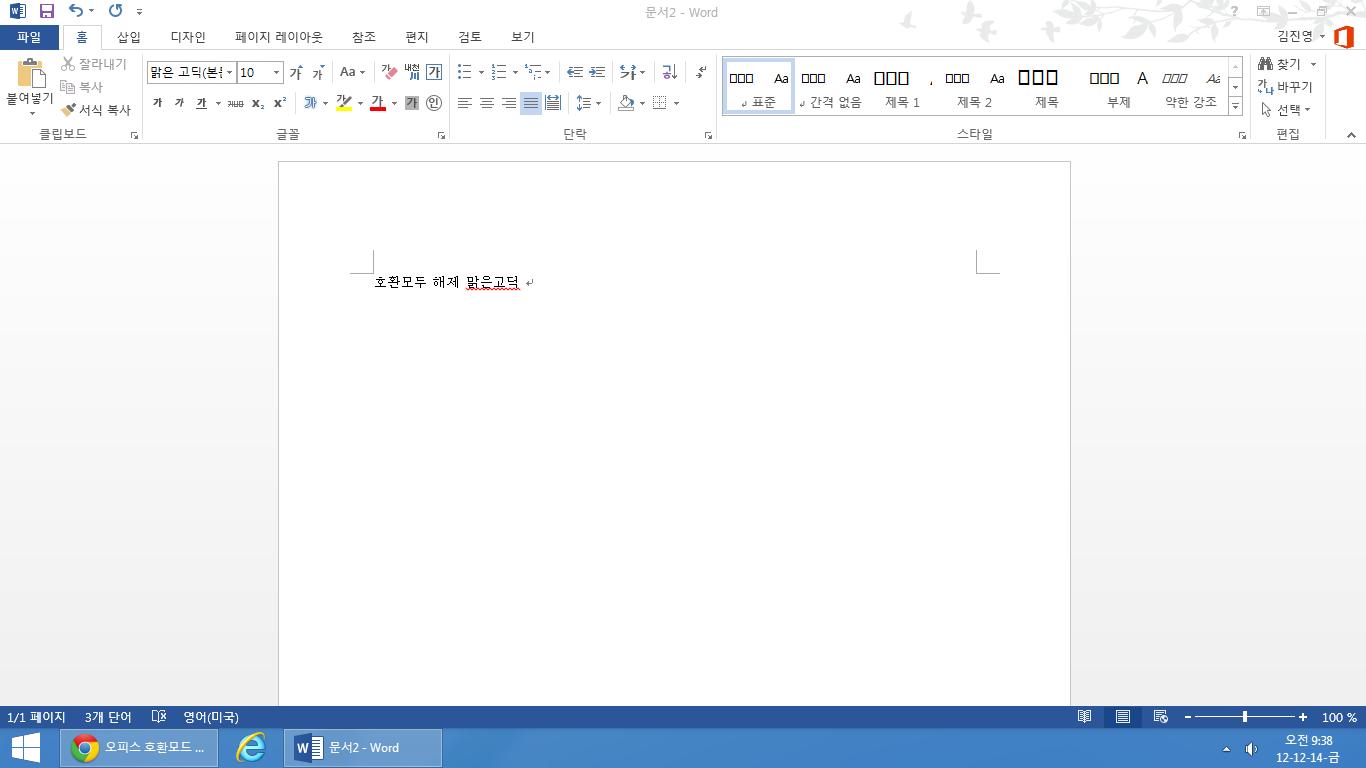
Task: Open numbered list options dropdown
Action: pos(515,72)
